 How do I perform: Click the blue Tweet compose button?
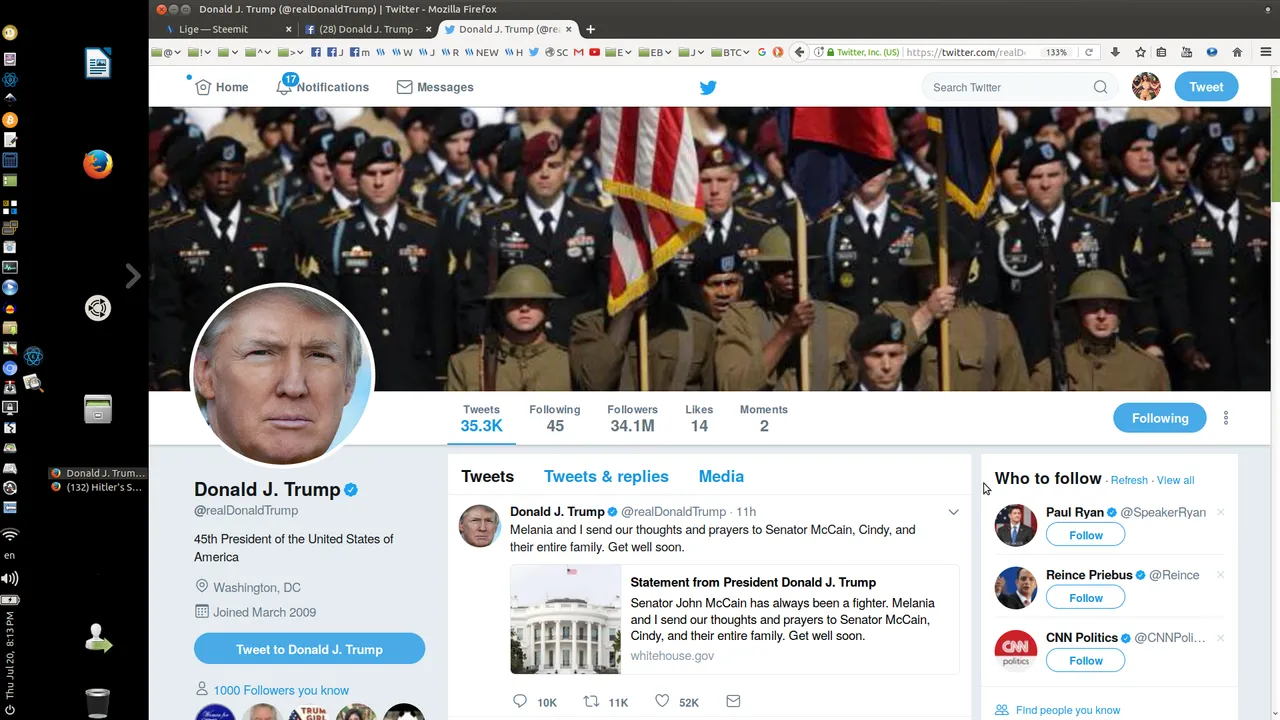pyautogui.click(x=1206, y=87)
